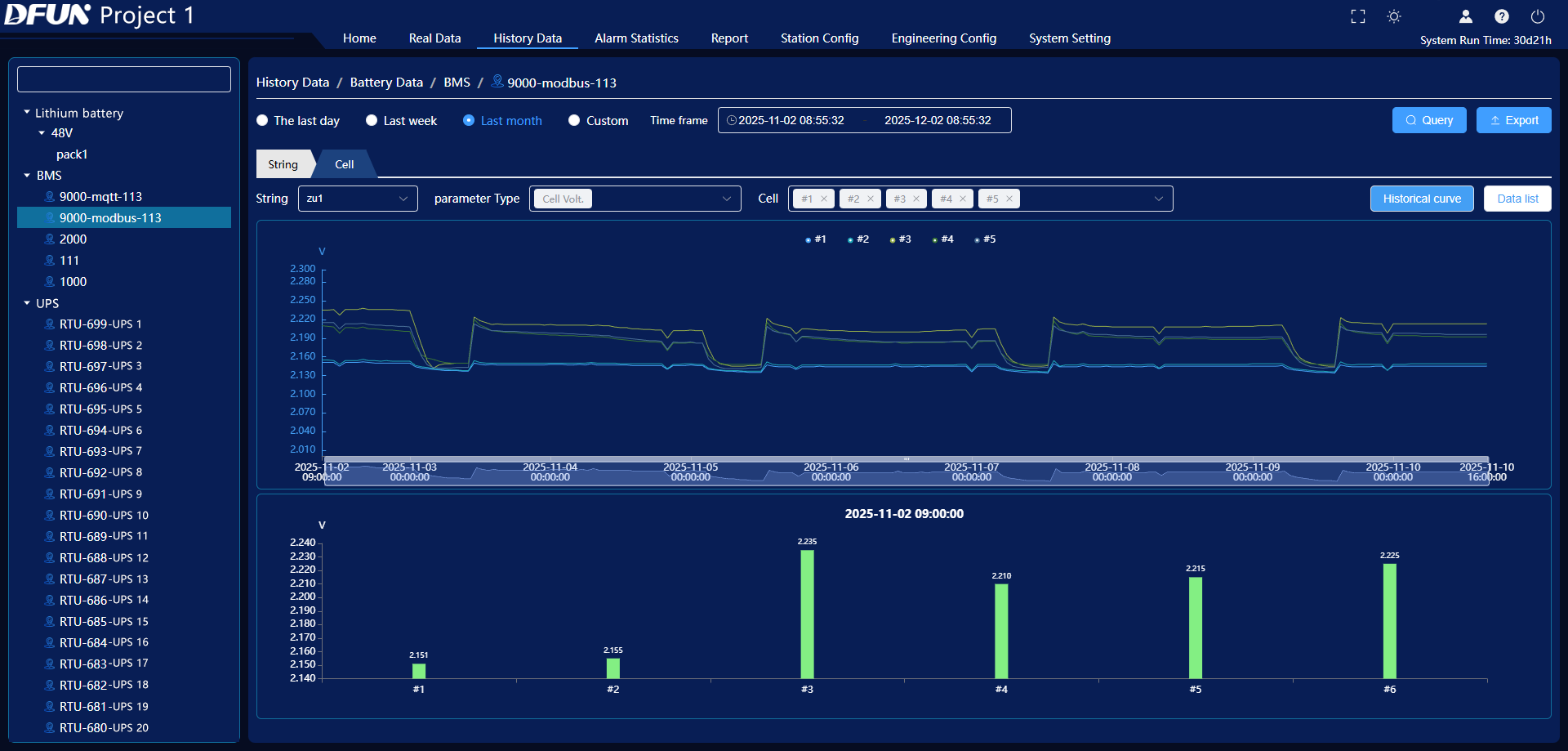Screen dimensions: 1568x751
Task: Click device icon beside RTU-699-UPS 1
Action: 50,324
